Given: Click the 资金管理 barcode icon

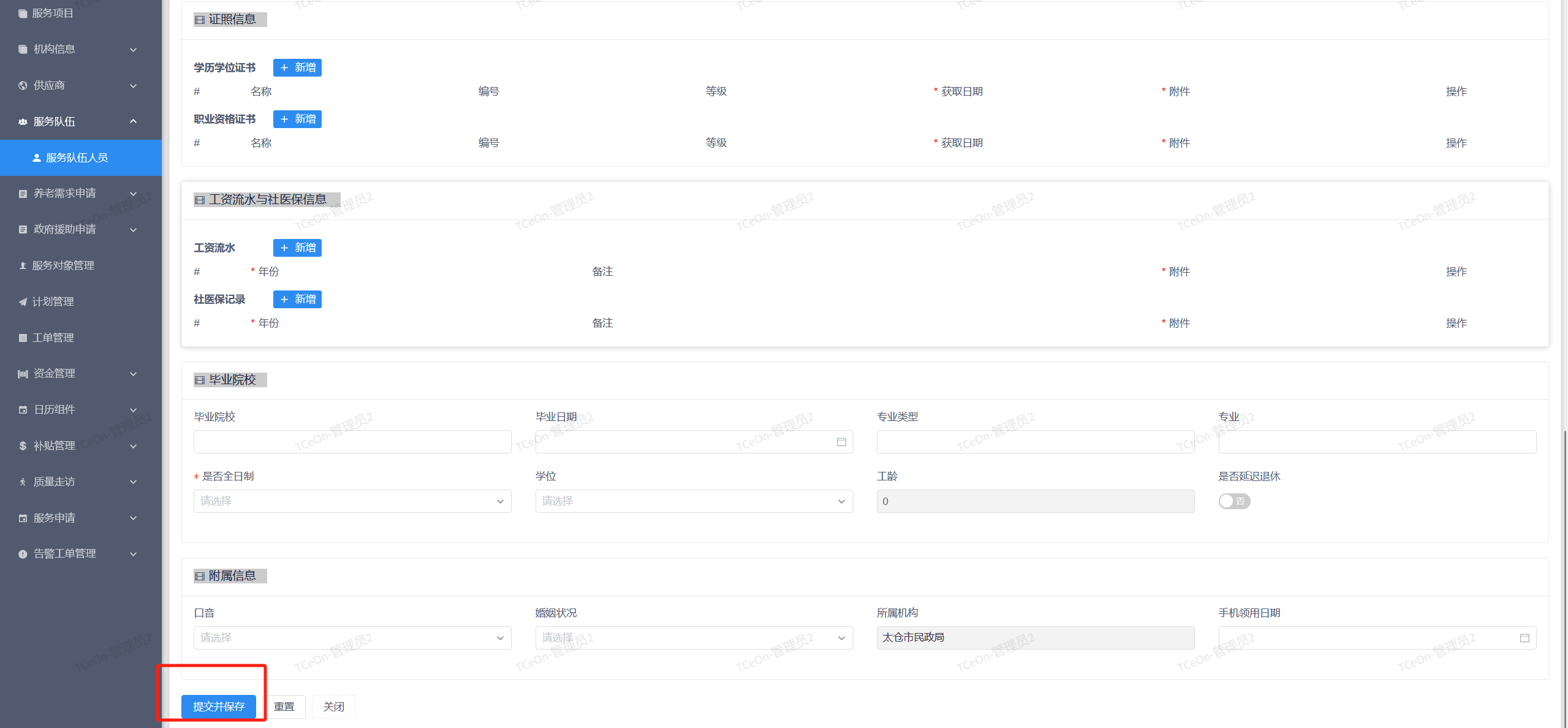Looking at the screenshot, I should pyautogui.click(x=23, y=374).
